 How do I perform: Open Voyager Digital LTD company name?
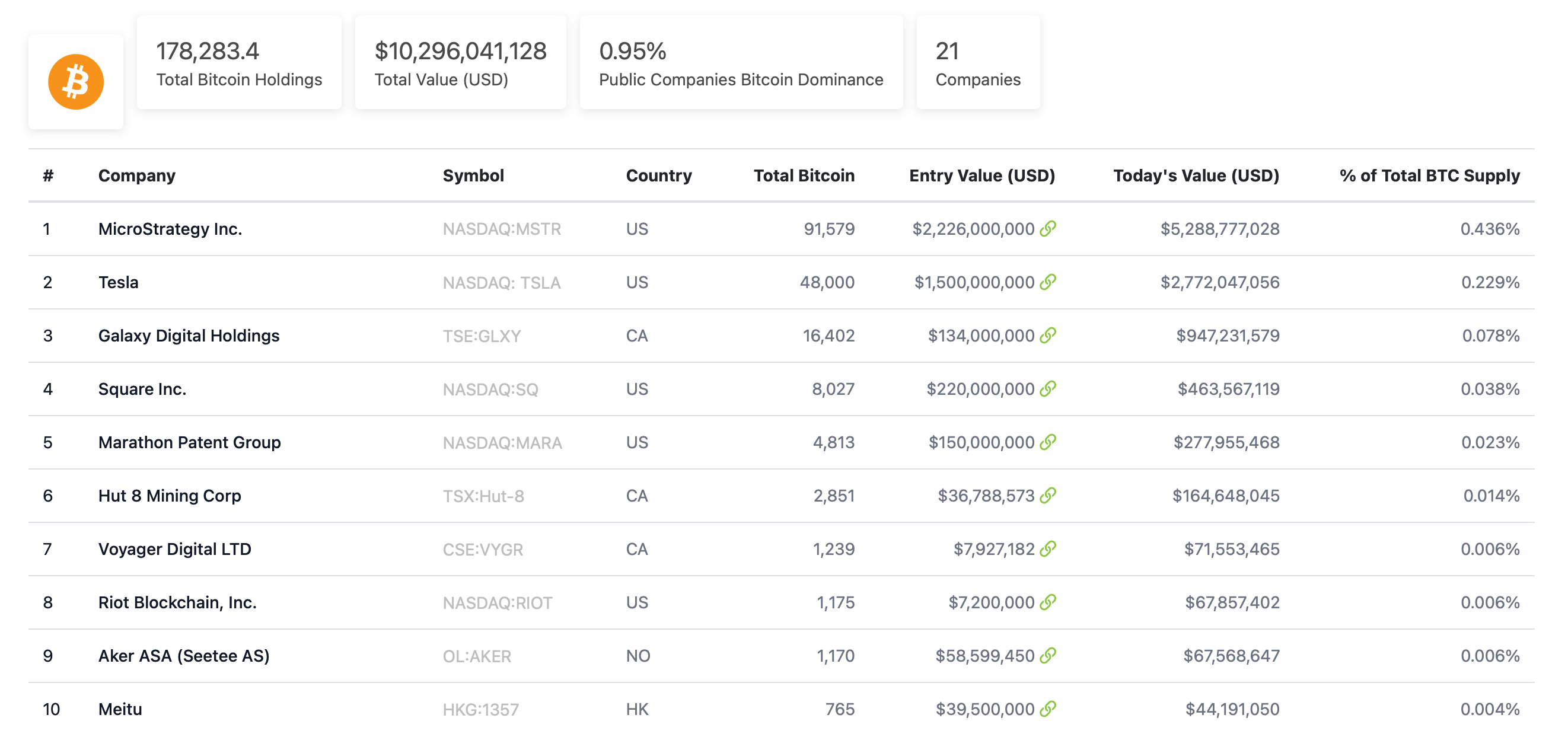point(175,549)
